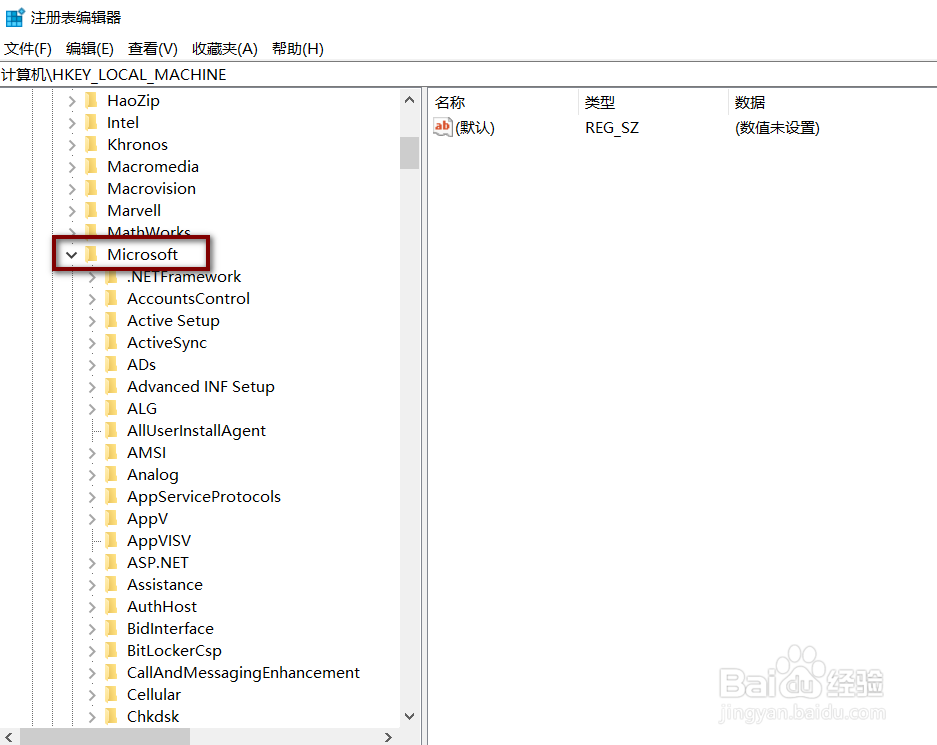Click the 类型 column header

coord(654,102)
